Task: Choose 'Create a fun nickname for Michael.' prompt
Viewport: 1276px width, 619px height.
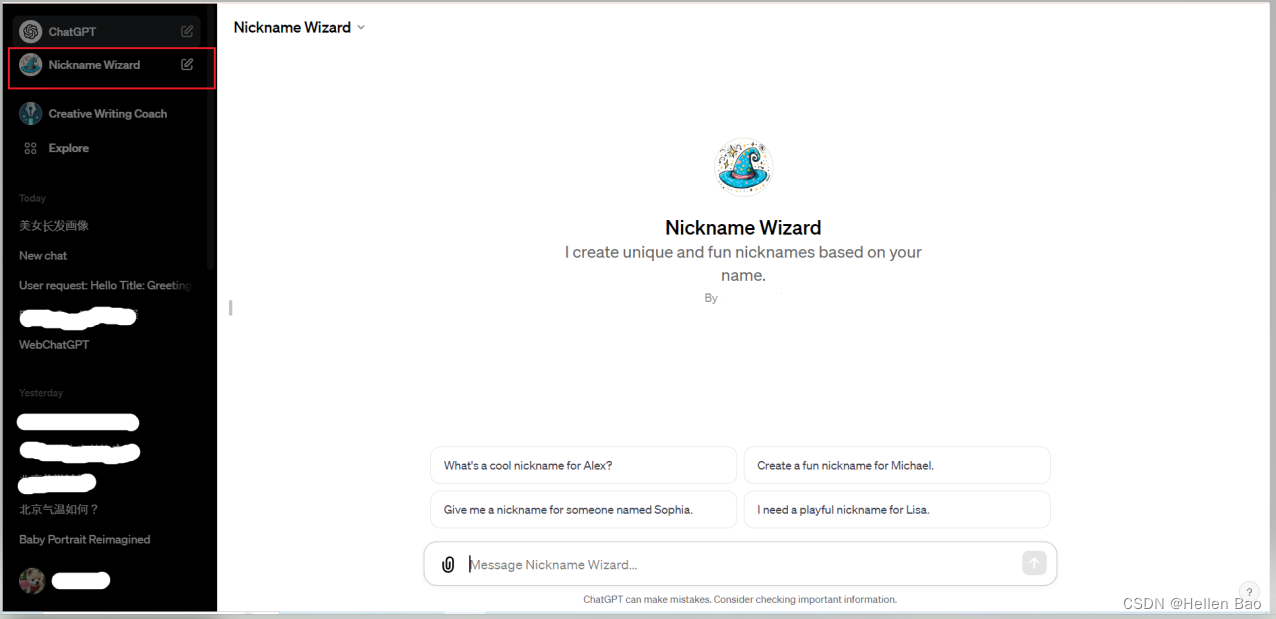Action: click(897, 465)
